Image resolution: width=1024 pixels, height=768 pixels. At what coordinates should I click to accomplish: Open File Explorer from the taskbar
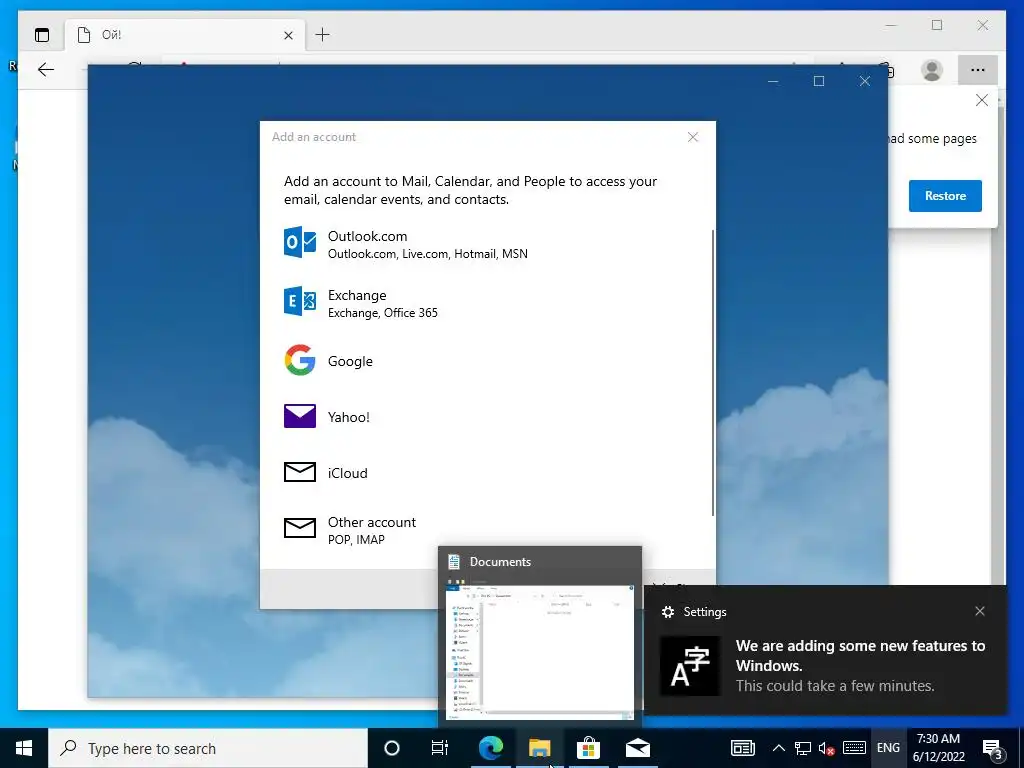click(539, 748)
